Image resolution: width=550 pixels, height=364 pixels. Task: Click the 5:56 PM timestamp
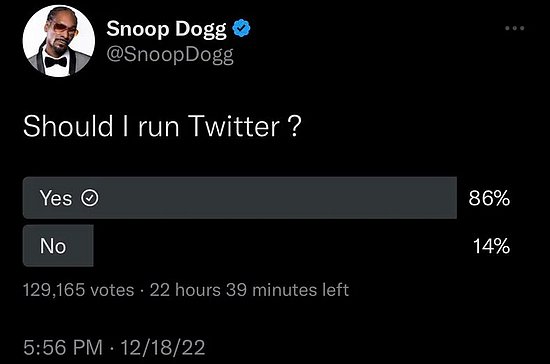coord(63,348)
